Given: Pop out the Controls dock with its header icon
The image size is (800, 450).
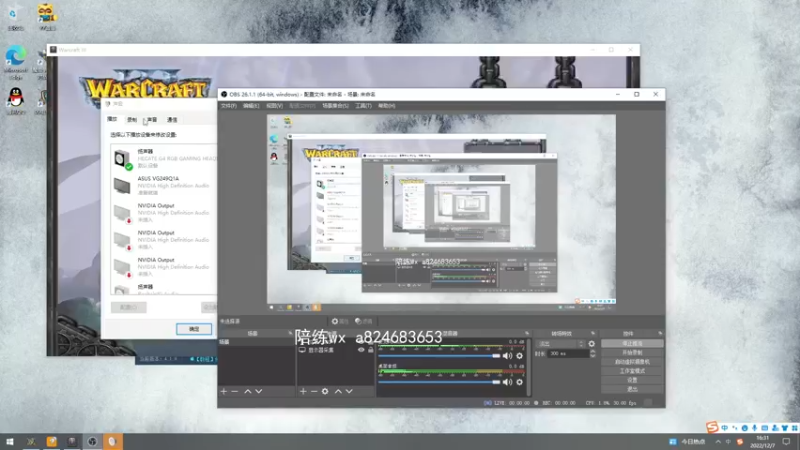Looking at the screenshot, I should click(x=660, y=333).
